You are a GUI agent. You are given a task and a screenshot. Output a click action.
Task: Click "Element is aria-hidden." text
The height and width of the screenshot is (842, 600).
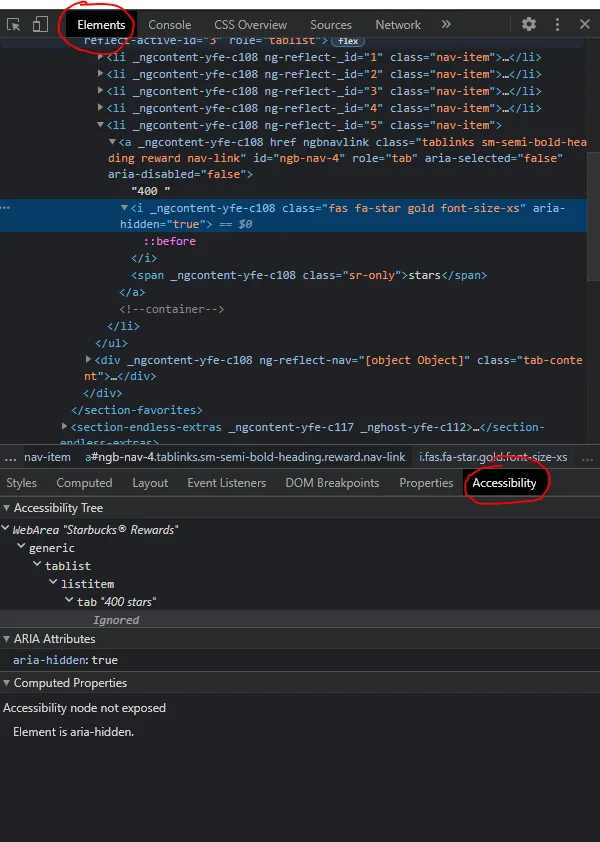pyautogui.click(x=74, y=732)
